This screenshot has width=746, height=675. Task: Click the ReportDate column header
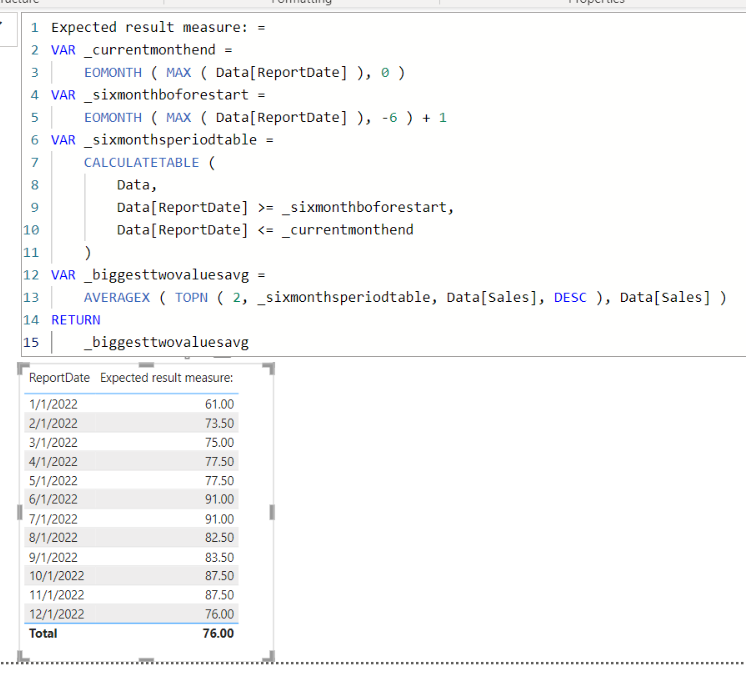[59, 378]
